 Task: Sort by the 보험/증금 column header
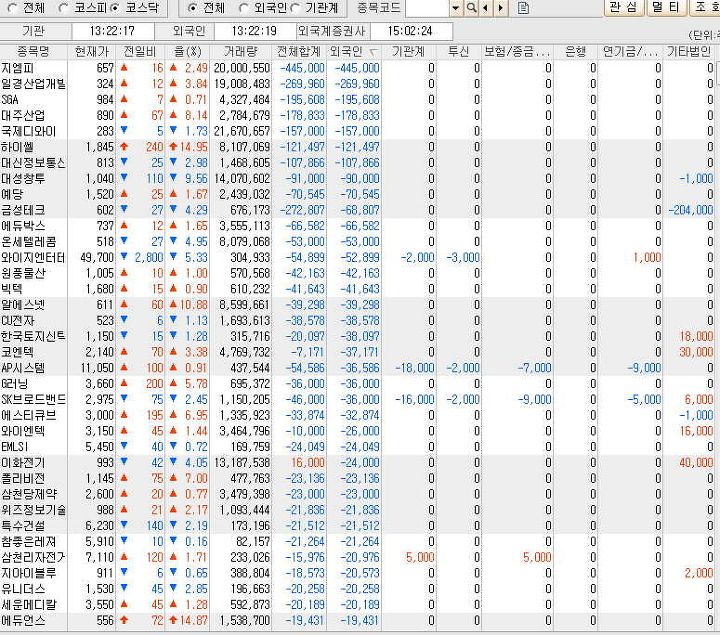tap(517, 52)
